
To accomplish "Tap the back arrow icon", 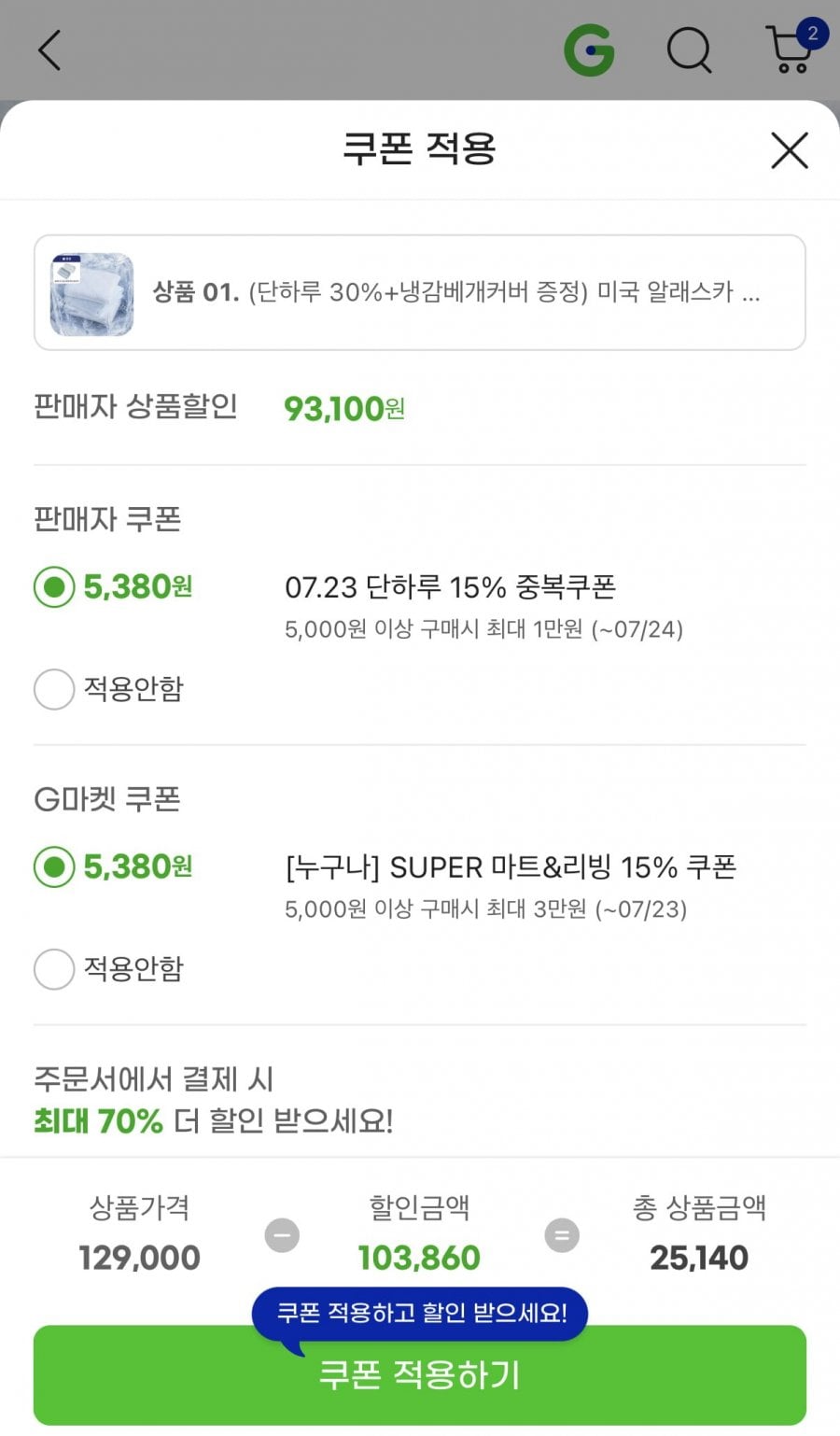I will 49,49.
